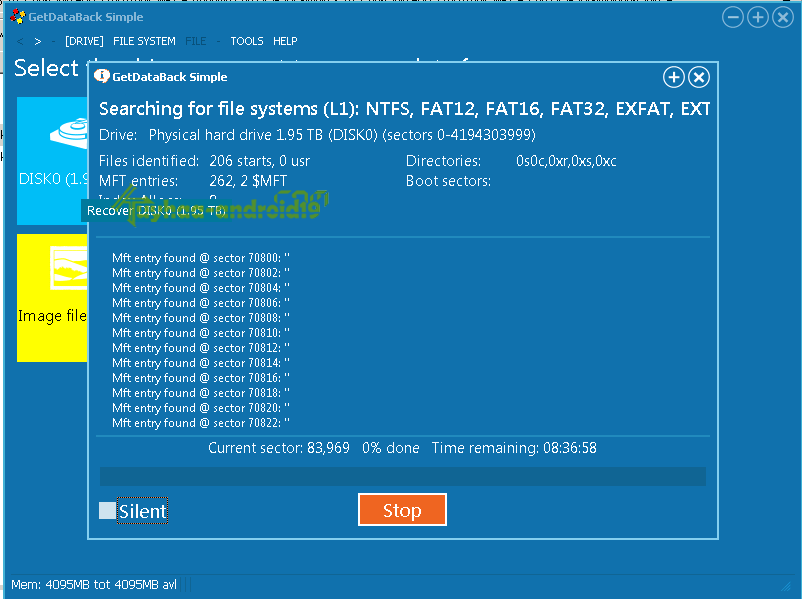The image size is (802, 599).
Task: Select log line for sector 70822
Action: coord(200,423)
